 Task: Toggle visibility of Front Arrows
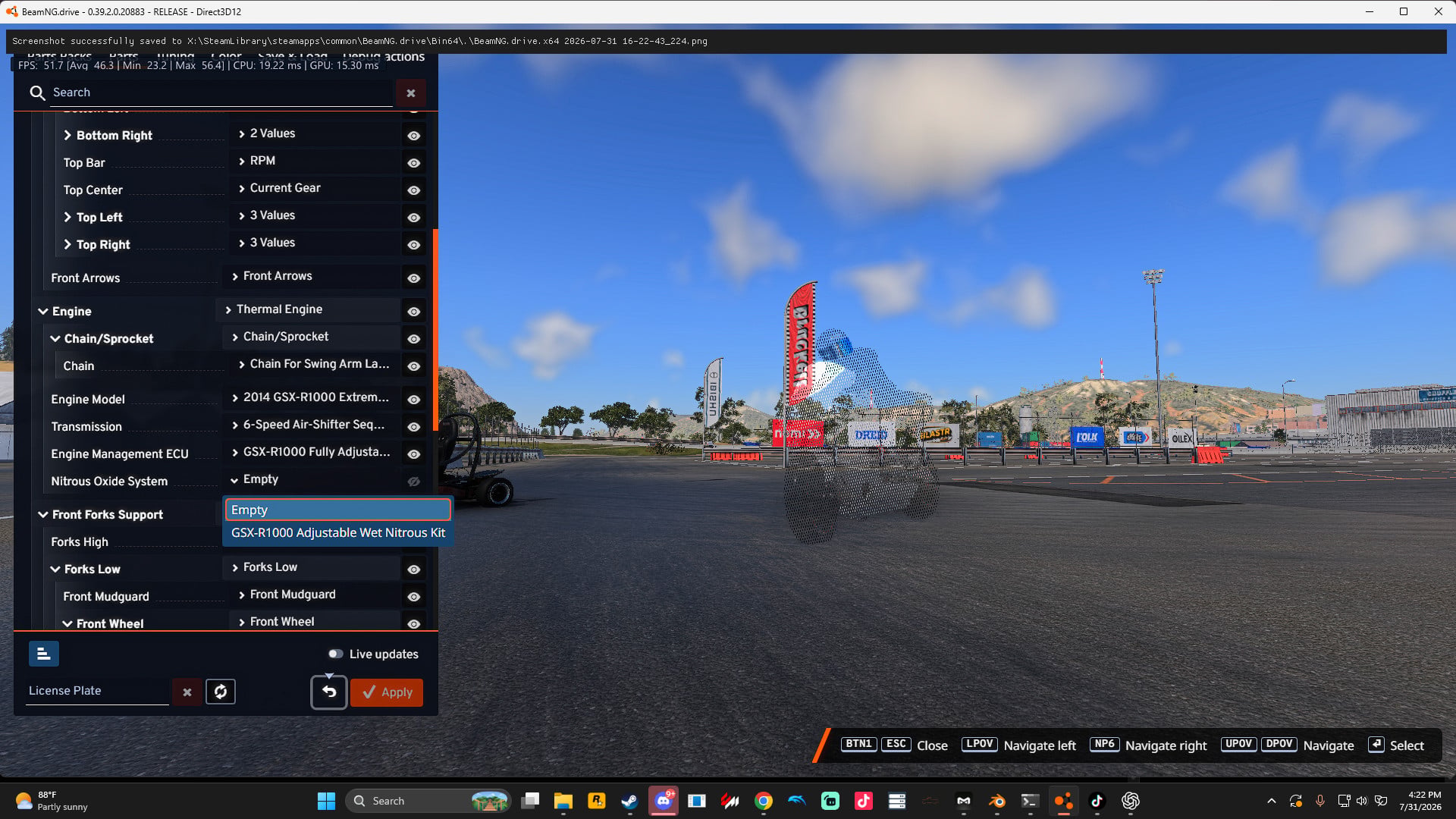tap(413, 278)
